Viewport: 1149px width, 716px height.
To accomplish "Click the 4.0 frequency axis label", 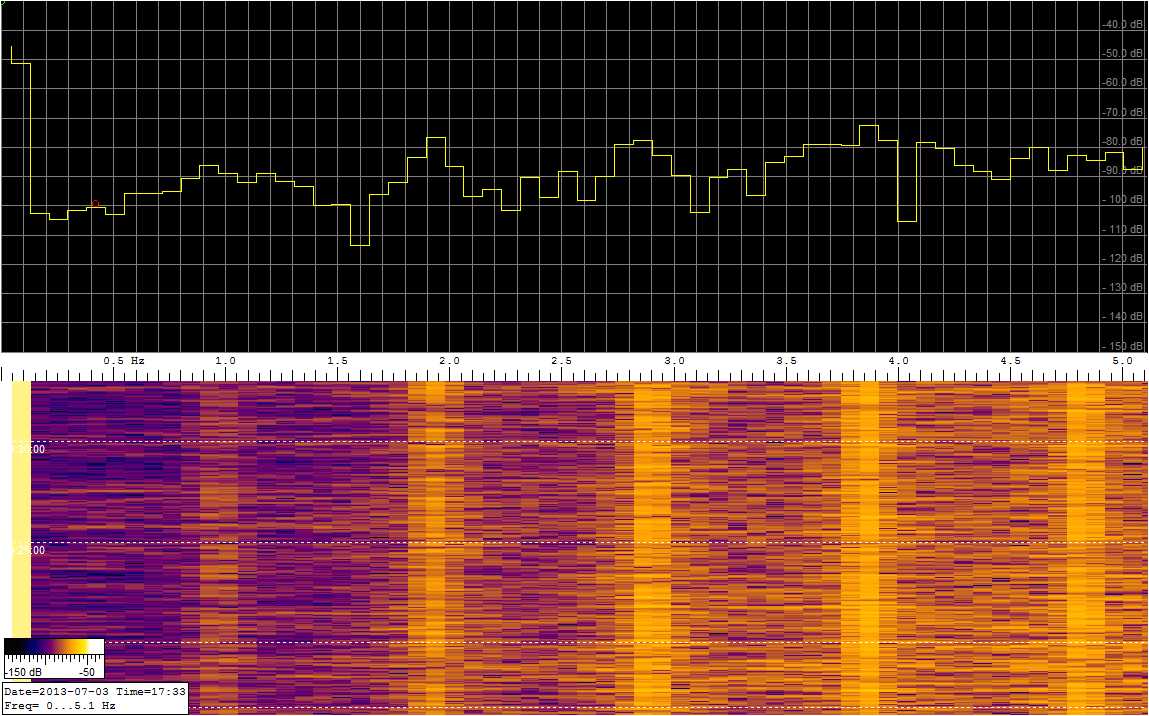I will tap(898, 360).
